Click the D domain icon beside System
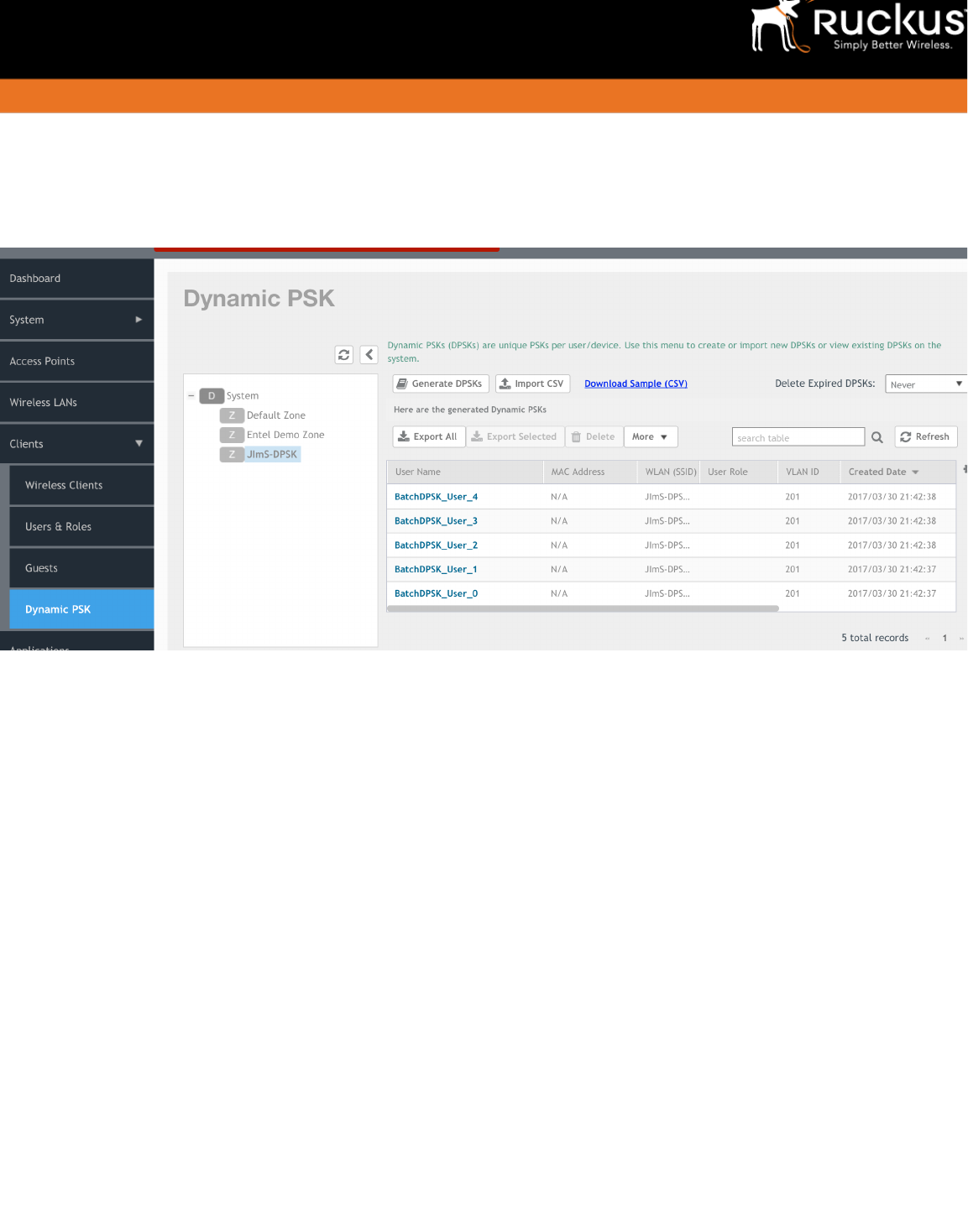The width and height of the screenshot is (968, 1232). tap(212, 396)
